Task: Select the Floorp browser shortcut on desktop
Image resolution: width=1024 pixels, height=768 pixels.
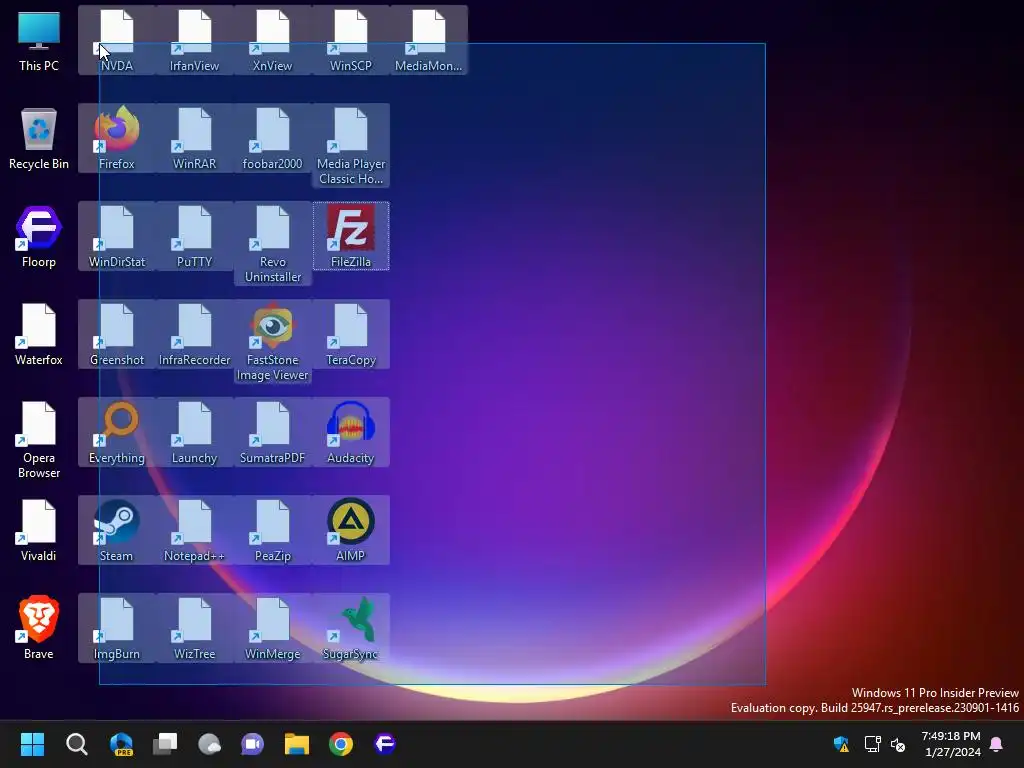Action: tap(39, 236)
